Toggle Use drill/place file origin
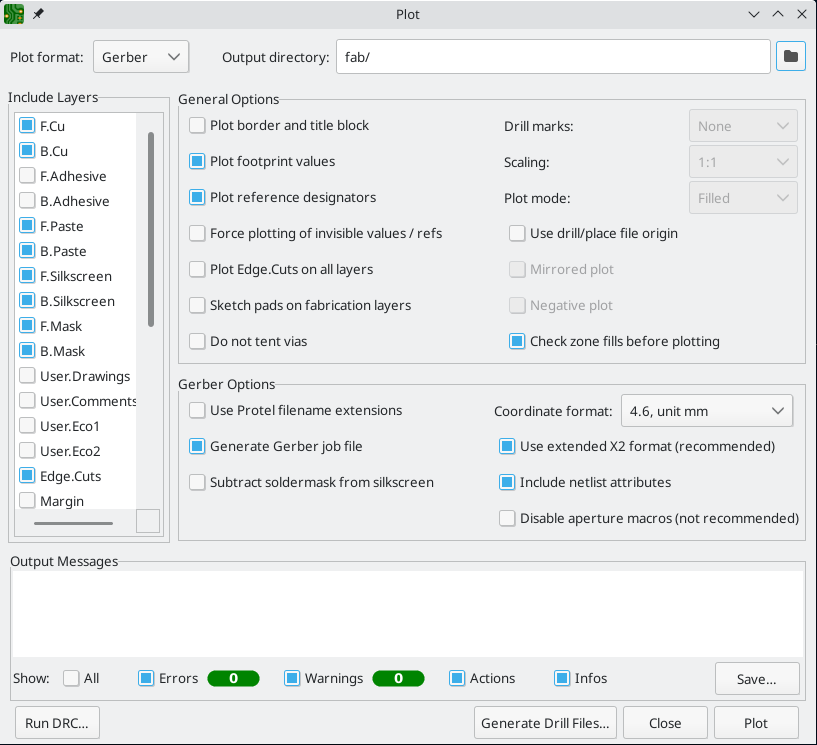The image size is (817, 745). pos(518,233)
